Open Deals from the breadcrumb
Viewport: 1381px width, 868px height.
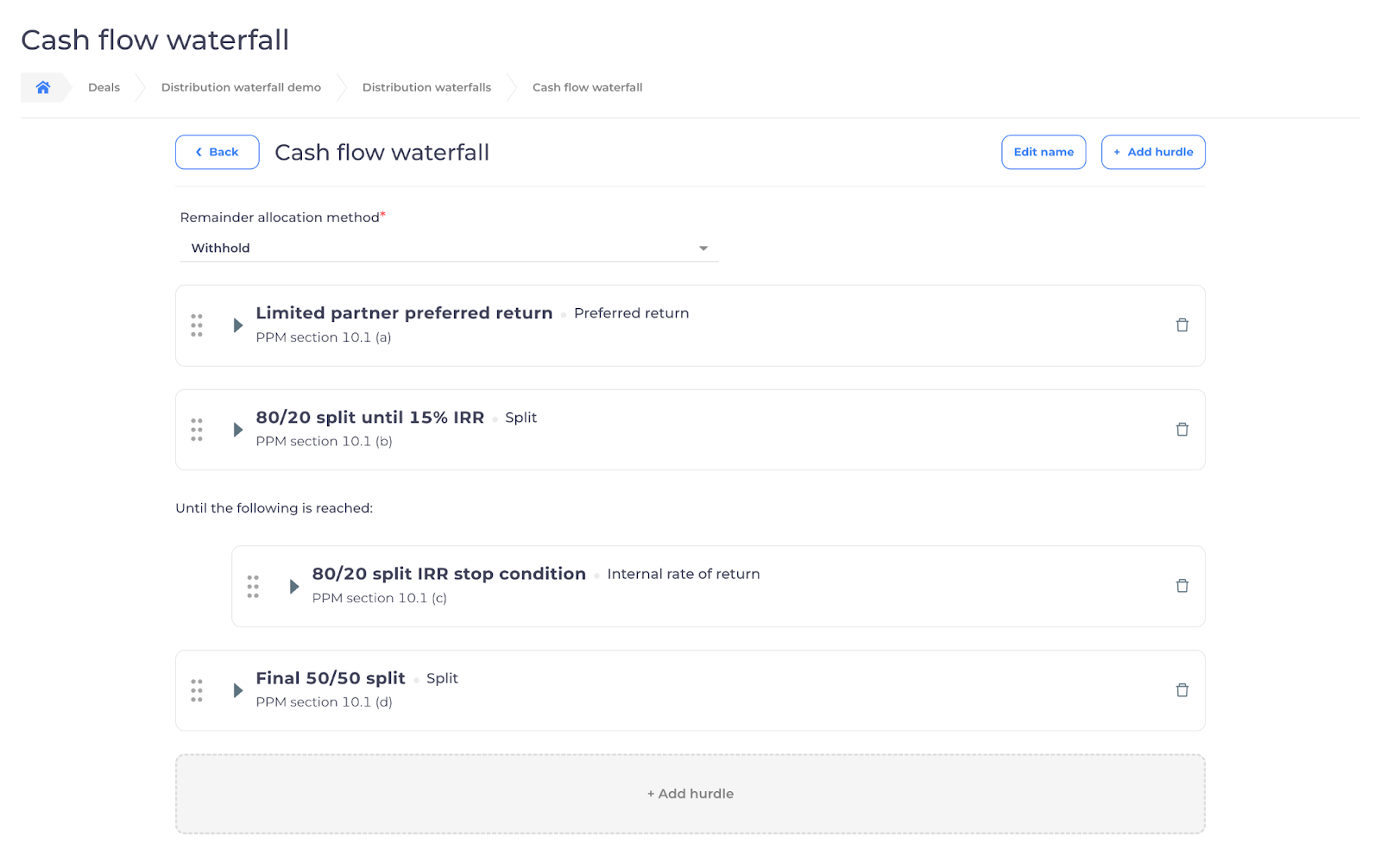(x=104, y=87)
